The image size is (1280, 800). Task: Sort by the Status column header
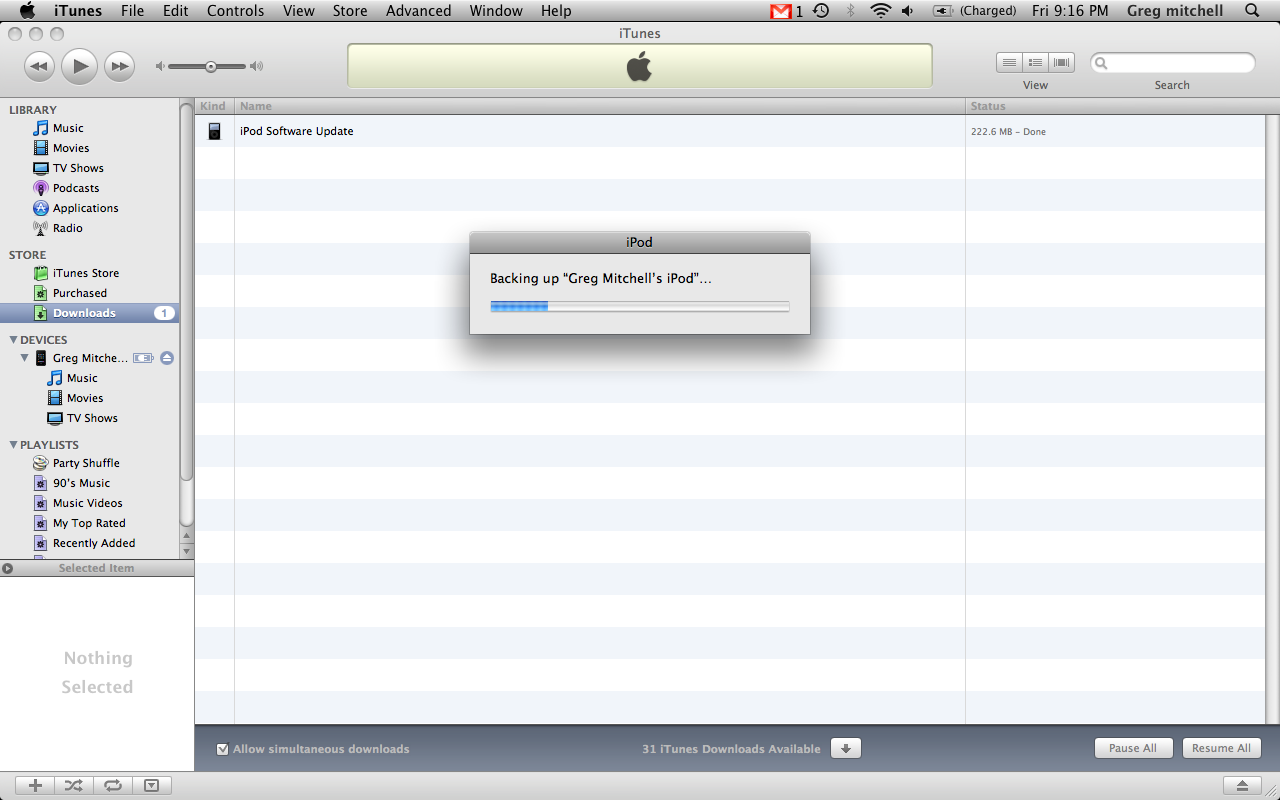pyautogui.click(x=1115, y=106)
